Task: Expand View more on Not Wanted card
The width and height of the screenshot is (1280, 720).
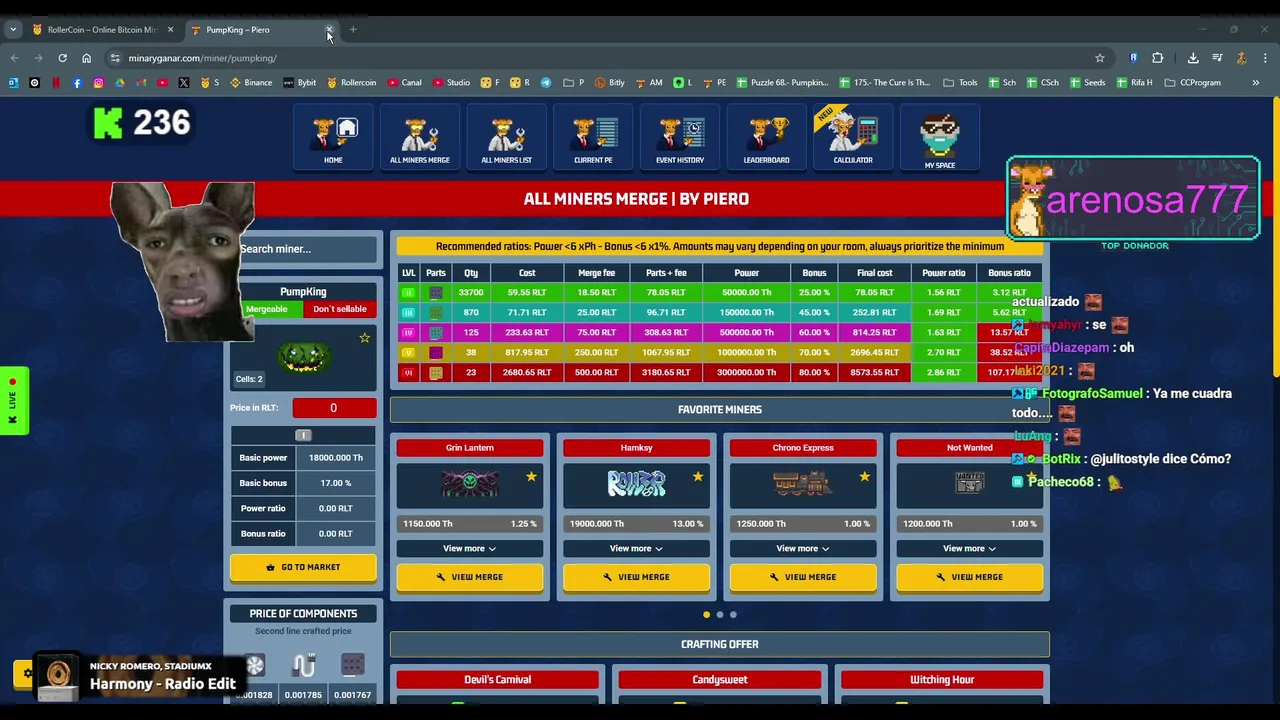Action: pos(969,548)
